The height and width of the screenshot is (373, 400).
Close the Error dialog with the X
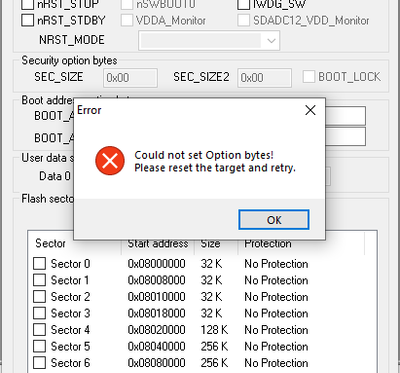click(x=310, y=110)
